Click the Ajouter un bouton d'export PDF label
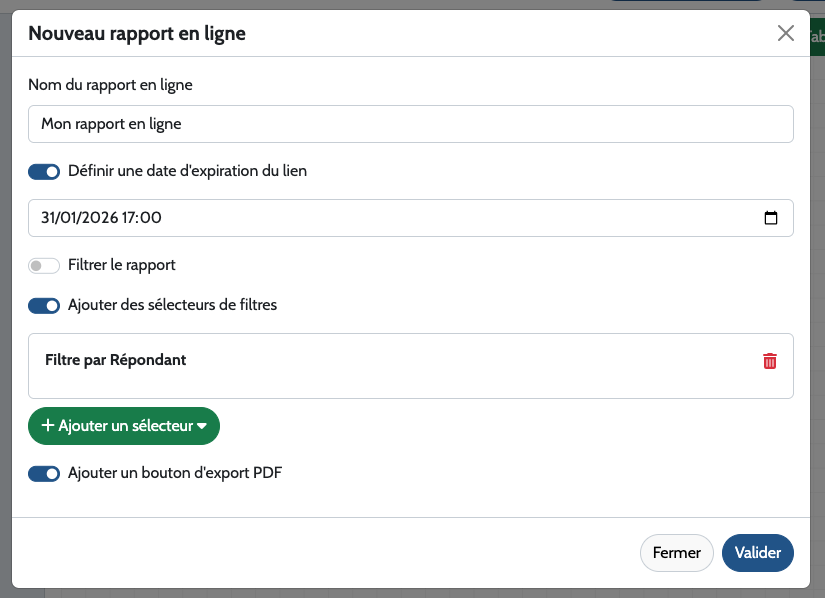Viewport: 825px width, 598px height. 175,473
